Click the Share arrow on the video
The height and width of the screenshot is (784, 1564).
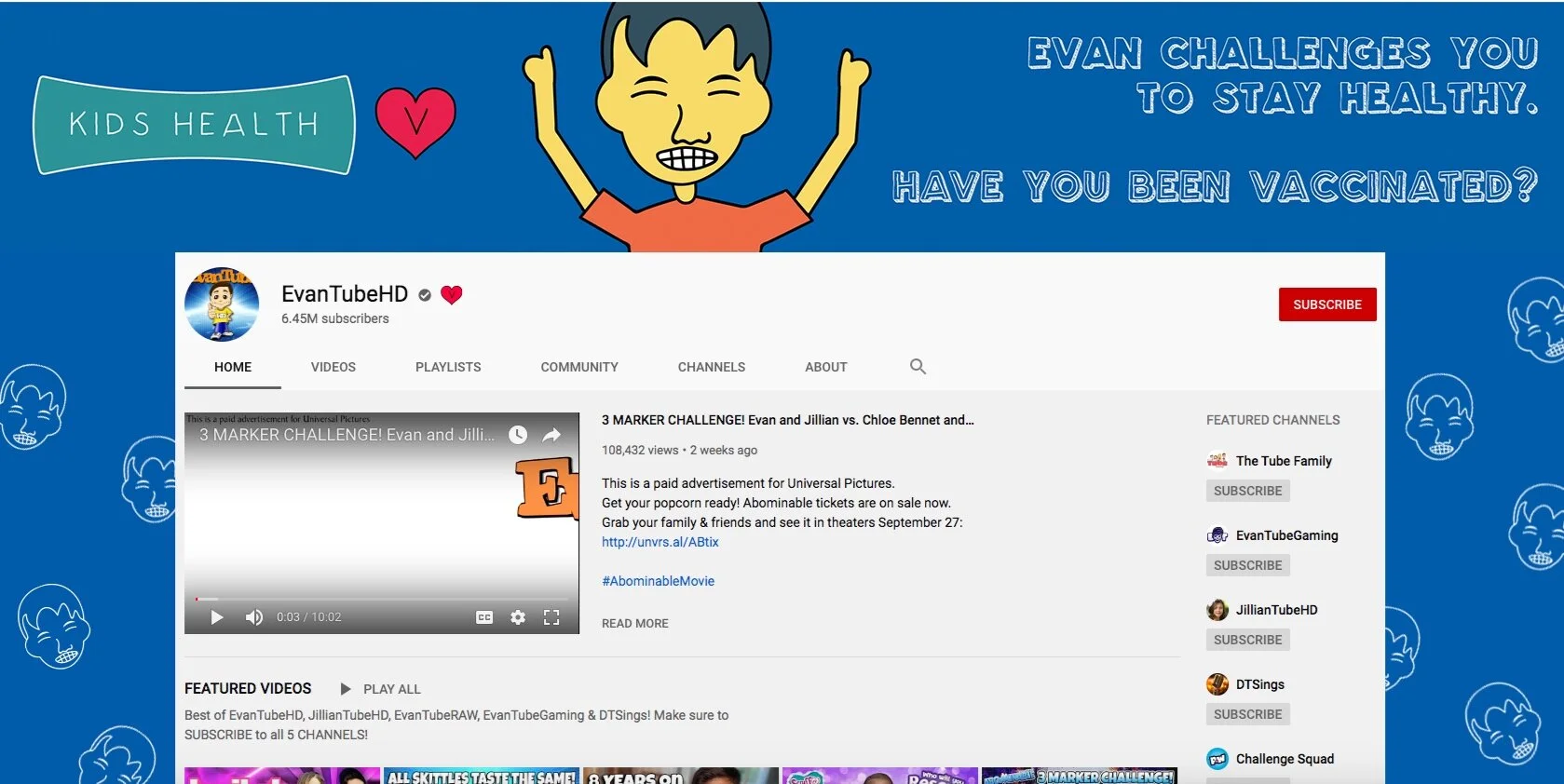551,435
